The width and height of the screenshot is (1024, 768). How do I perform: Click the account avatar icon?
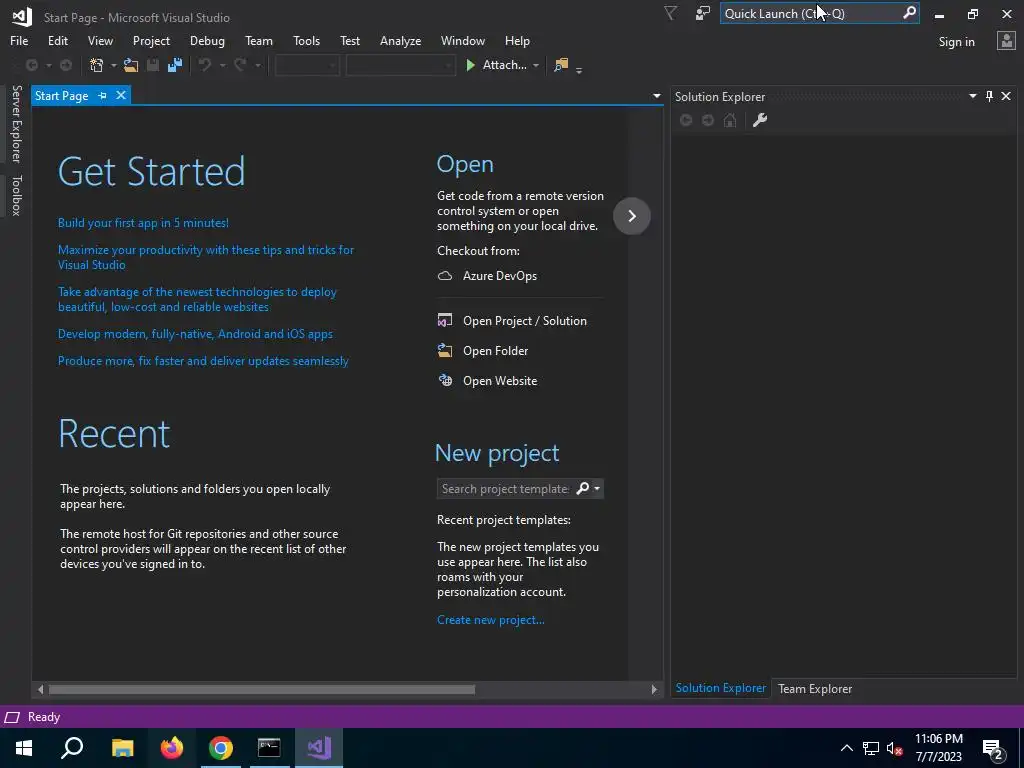pos(1006,41)
